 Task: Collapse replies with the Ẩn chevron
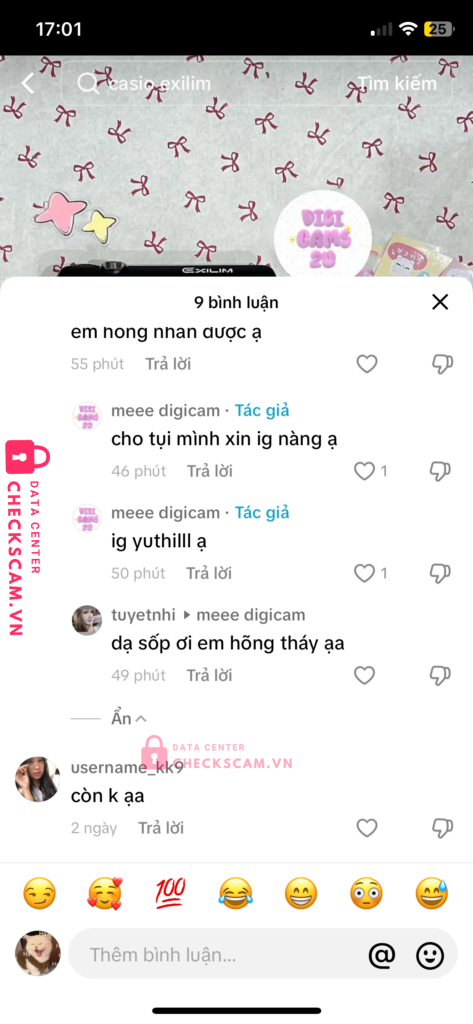point(129,718)
